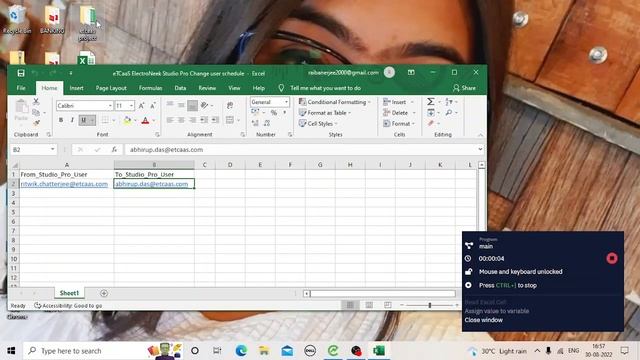Viewport: 640px width, 360px height.
Task: Open the File menu
Action: pos(21,88)
